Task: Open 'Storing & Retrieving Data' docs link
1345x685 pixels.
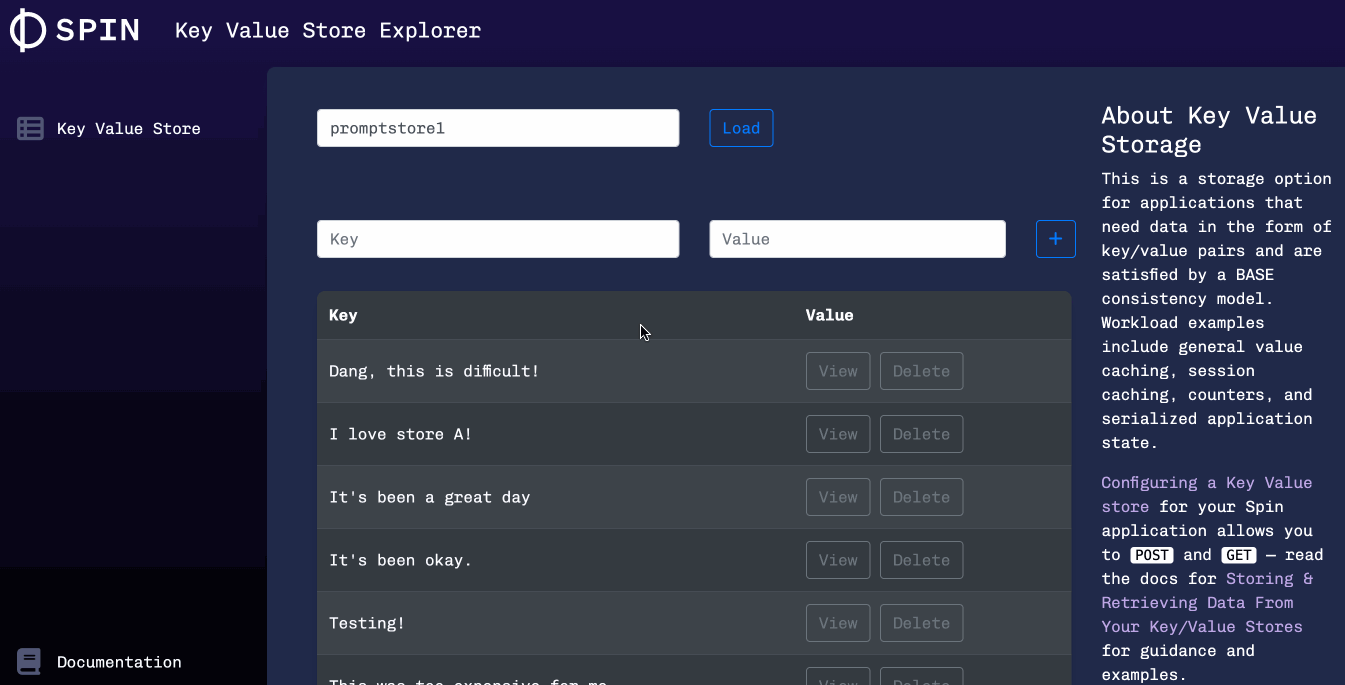Action: pos(1208,603)
